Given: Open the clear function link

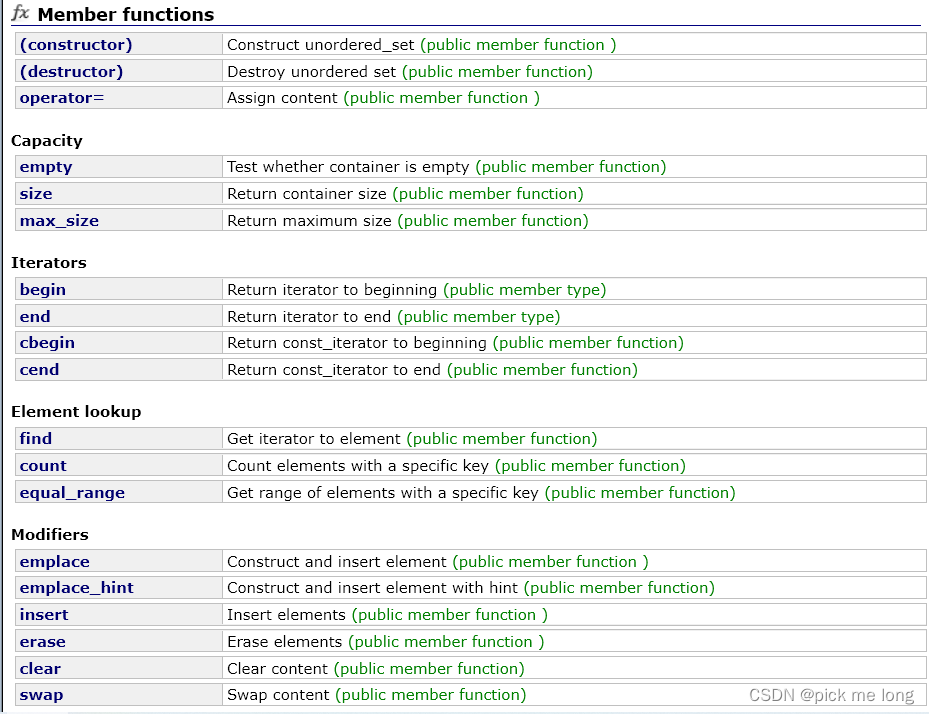Looking at the screenshot, I should 40,669.
